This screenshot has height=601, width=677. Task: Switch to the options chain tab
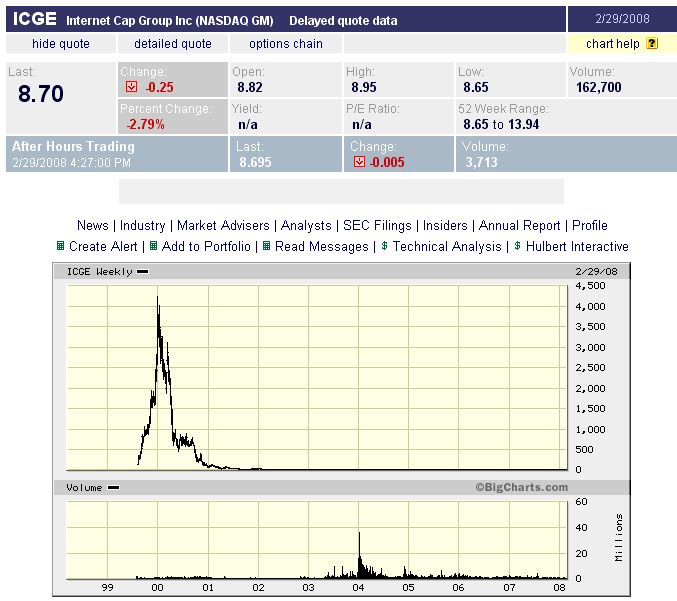click(x=286, y=44)
